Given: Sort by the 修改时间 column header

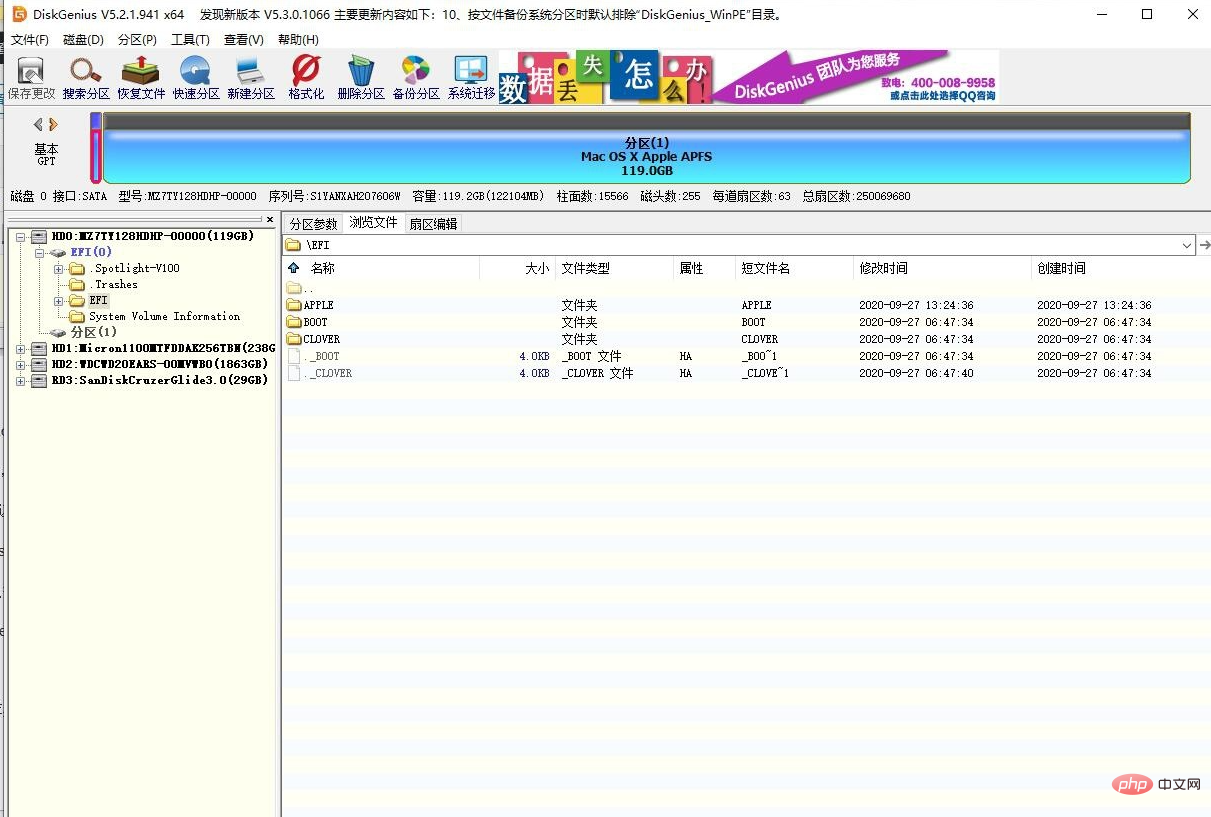Looking at the screenshot, I should (x=942, y=268).
